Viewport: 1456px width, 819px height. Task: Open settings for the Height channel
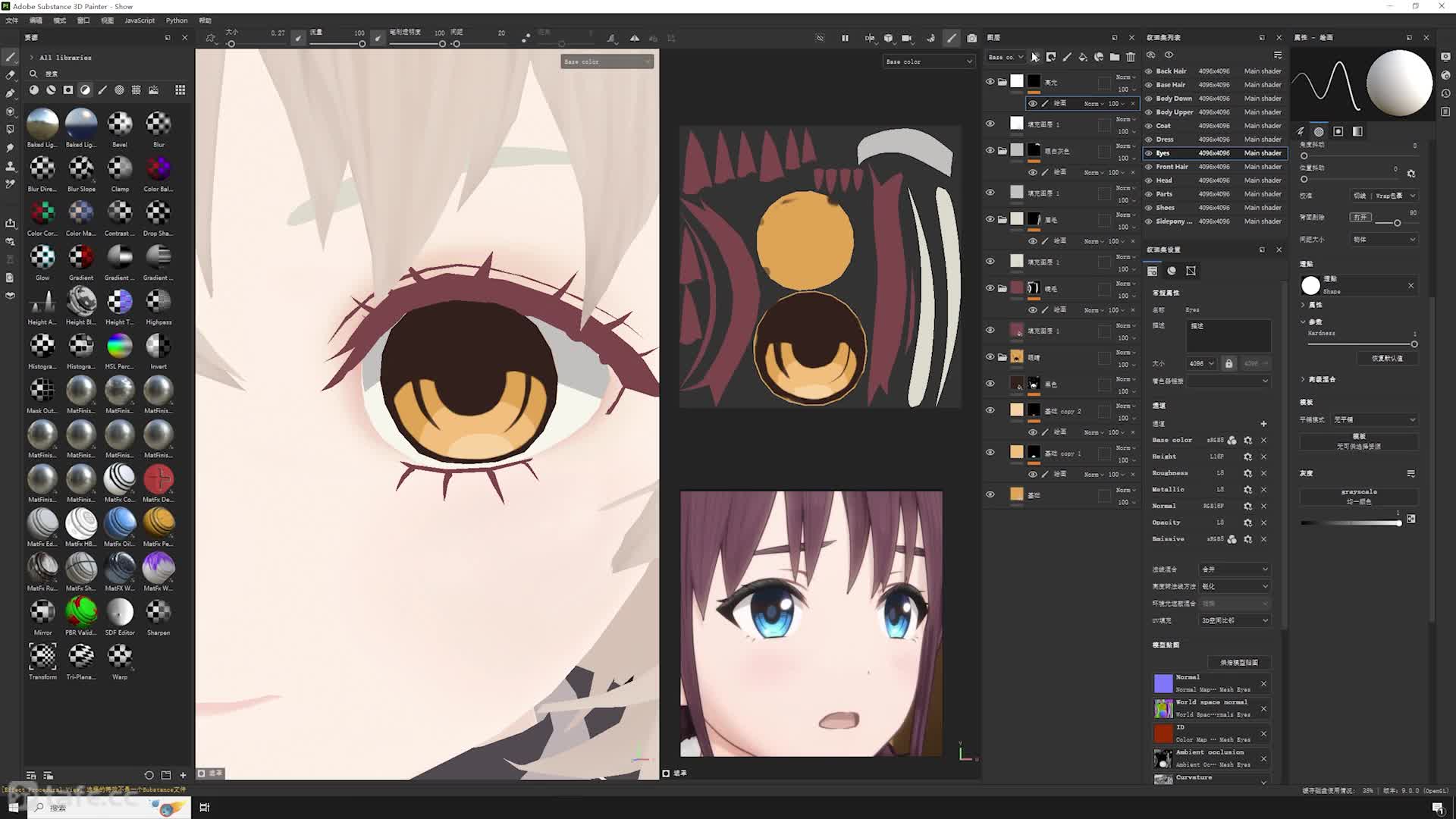(x=1247, y=457)
